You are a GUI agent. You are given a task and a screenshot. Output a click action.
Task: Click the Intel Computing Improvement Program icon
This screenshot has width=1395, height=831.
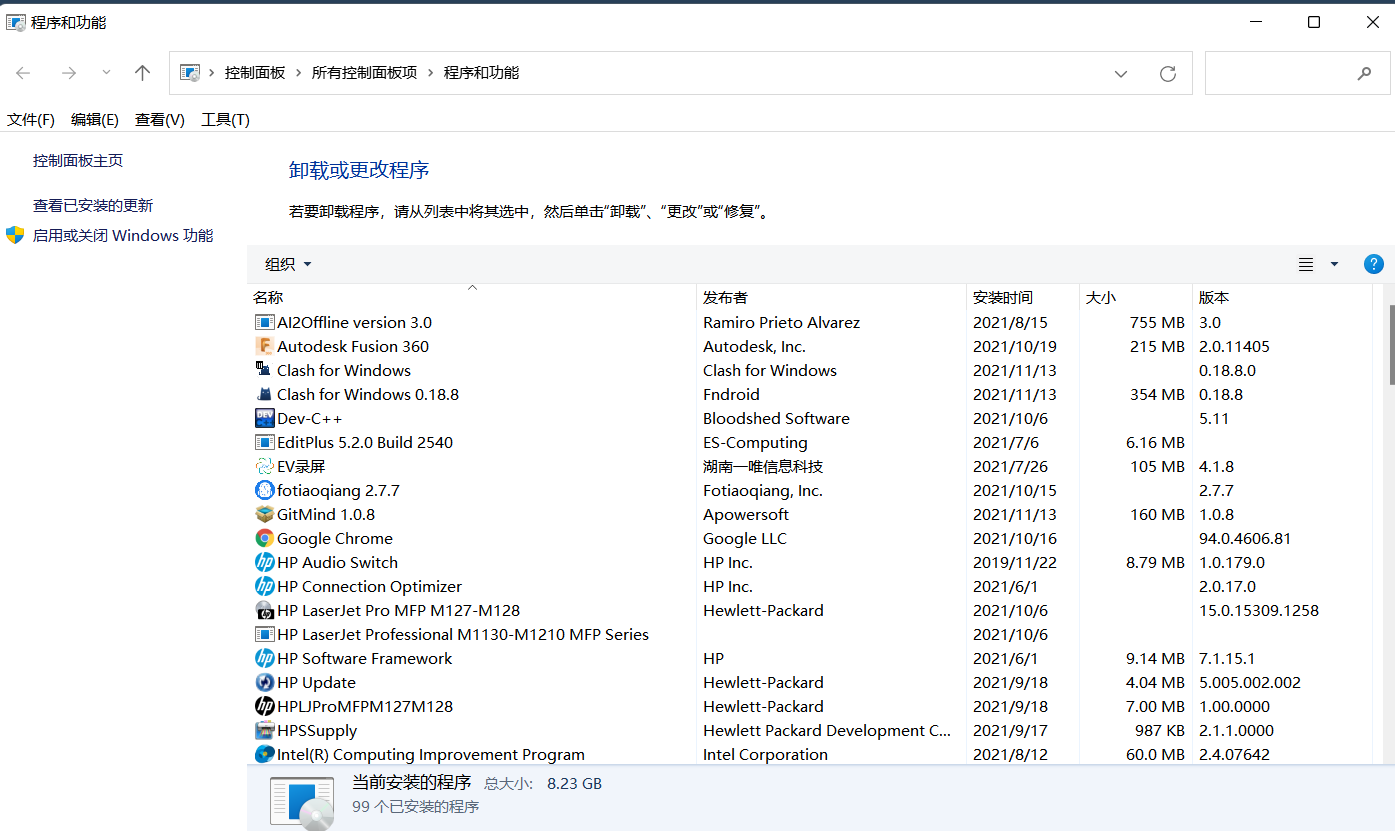point(264,754)
